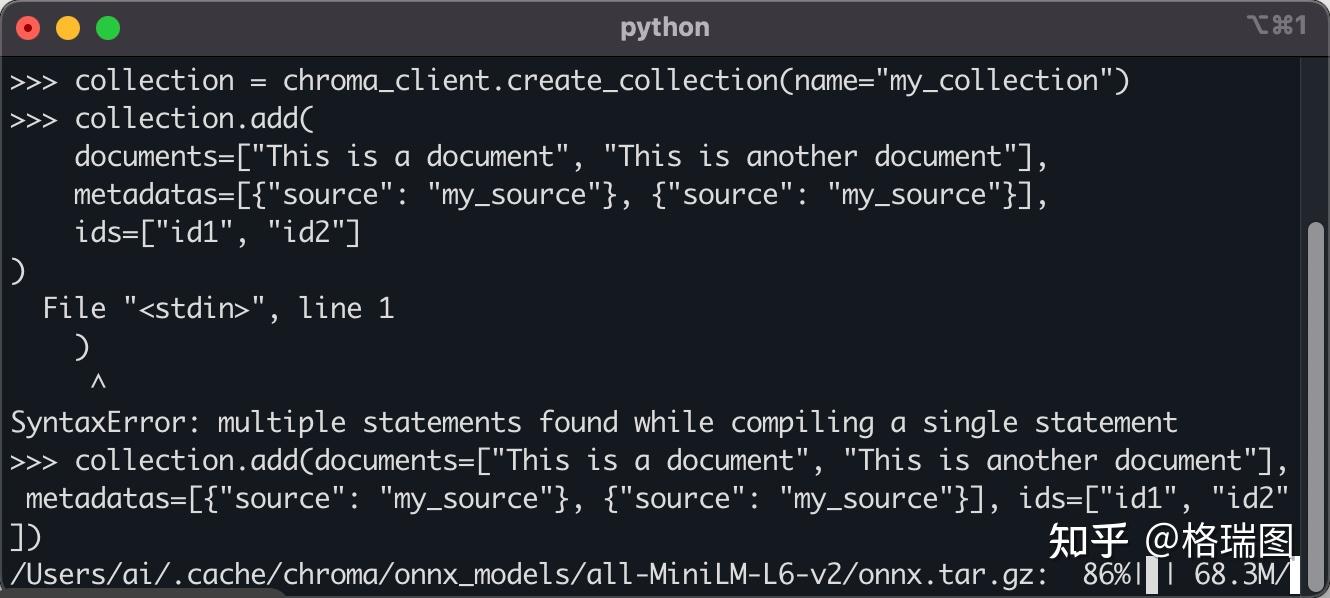Click the word SyntaxError in the error message
Screen dimensions: 1330x598
(x=99, y=422)
